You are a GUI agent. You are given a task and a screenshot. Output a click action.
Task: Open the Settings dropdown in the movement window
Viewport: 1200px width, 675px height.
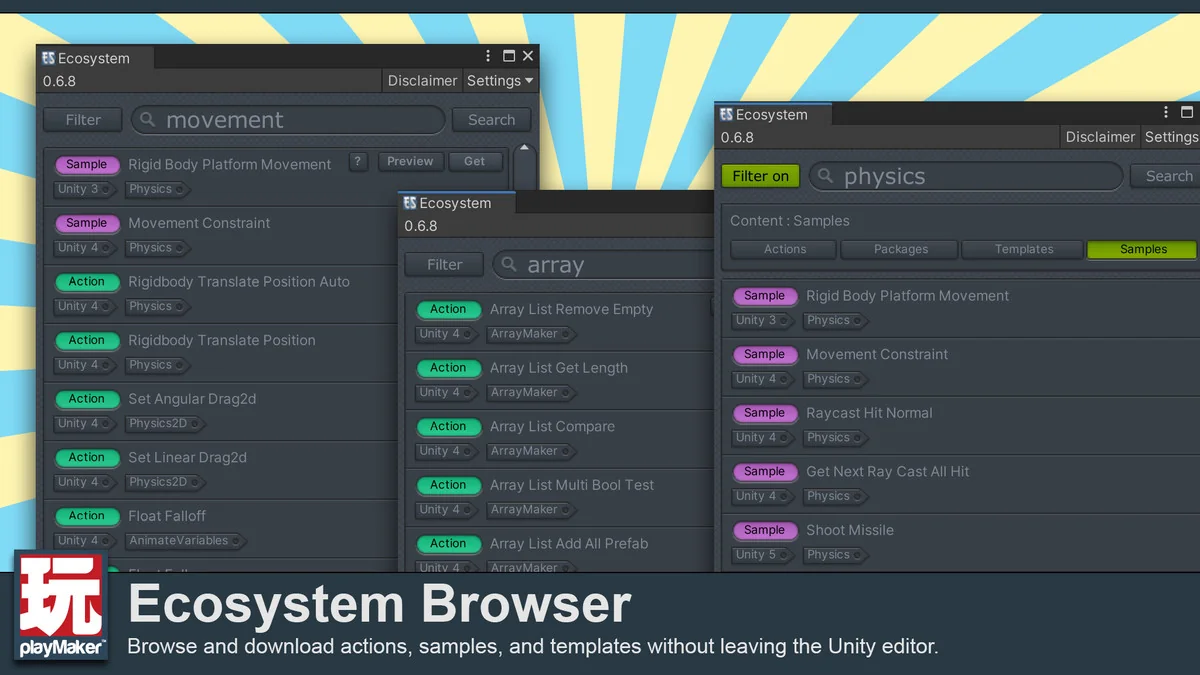(500, 81)
